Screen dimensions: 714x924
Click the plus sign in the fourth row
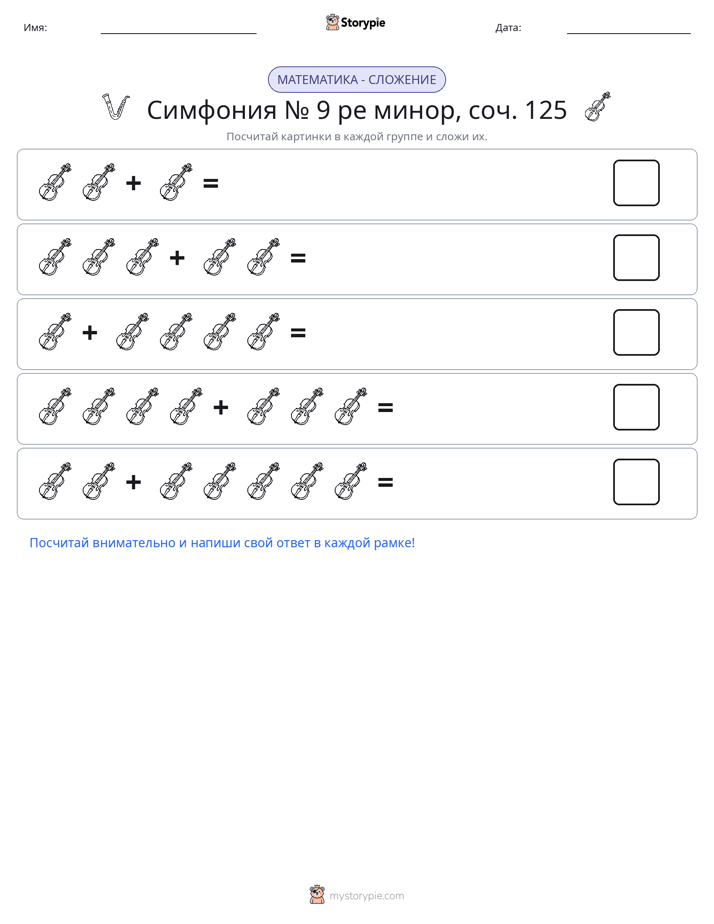[x=221, y=407]
